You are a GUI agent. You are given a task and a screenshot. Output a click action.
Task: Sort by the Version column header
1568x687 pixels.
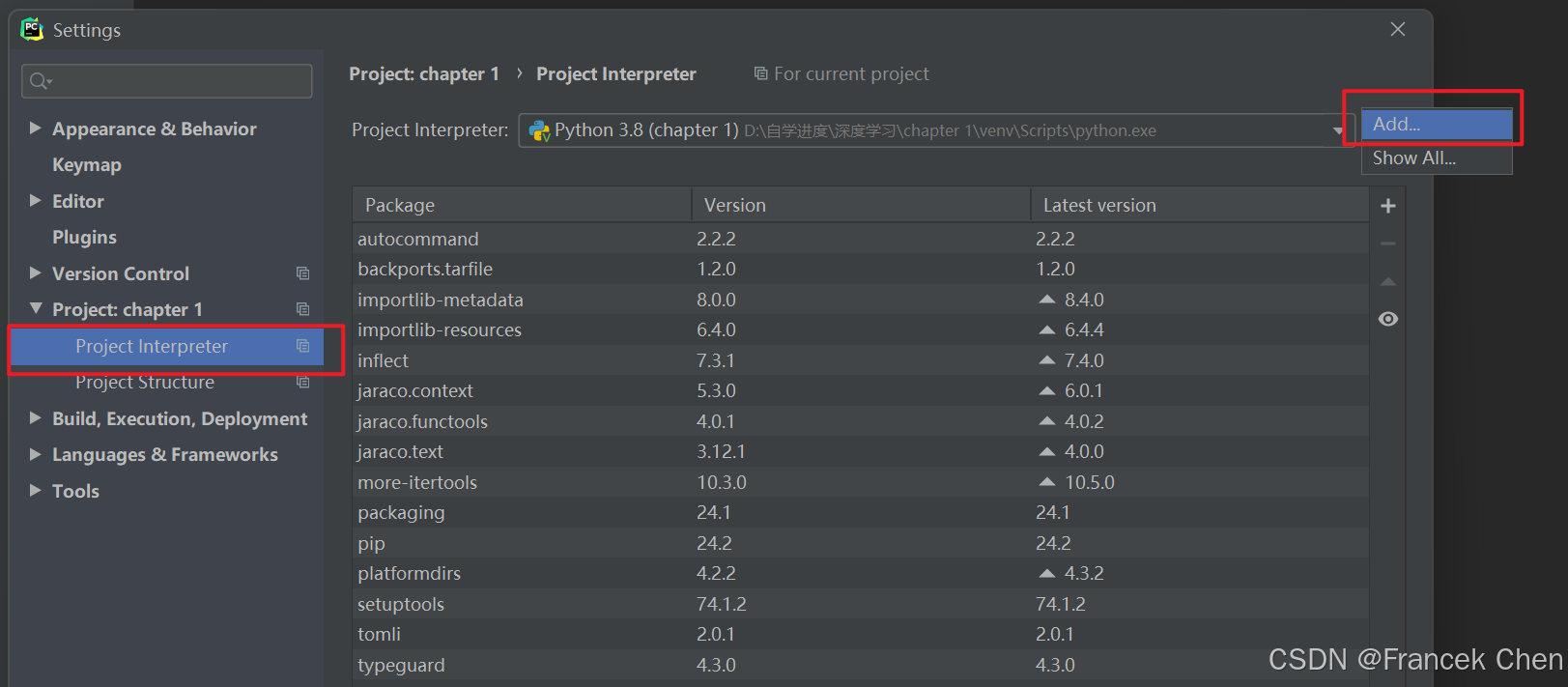click(861, 205)
